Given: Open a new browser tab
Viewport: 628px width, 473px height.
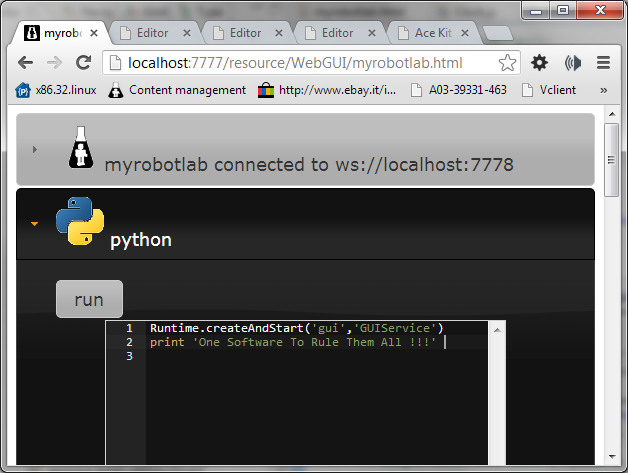Looking at the screenshot, I should tap(497, 34).
